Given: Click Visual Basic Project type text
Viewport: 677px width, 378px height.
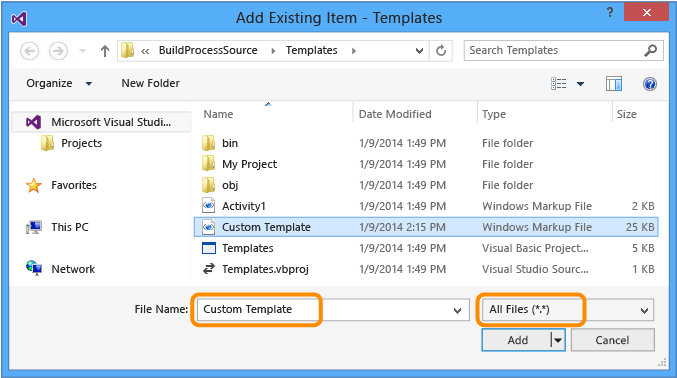Looking at the screenshot, I should tap(535, 248).
